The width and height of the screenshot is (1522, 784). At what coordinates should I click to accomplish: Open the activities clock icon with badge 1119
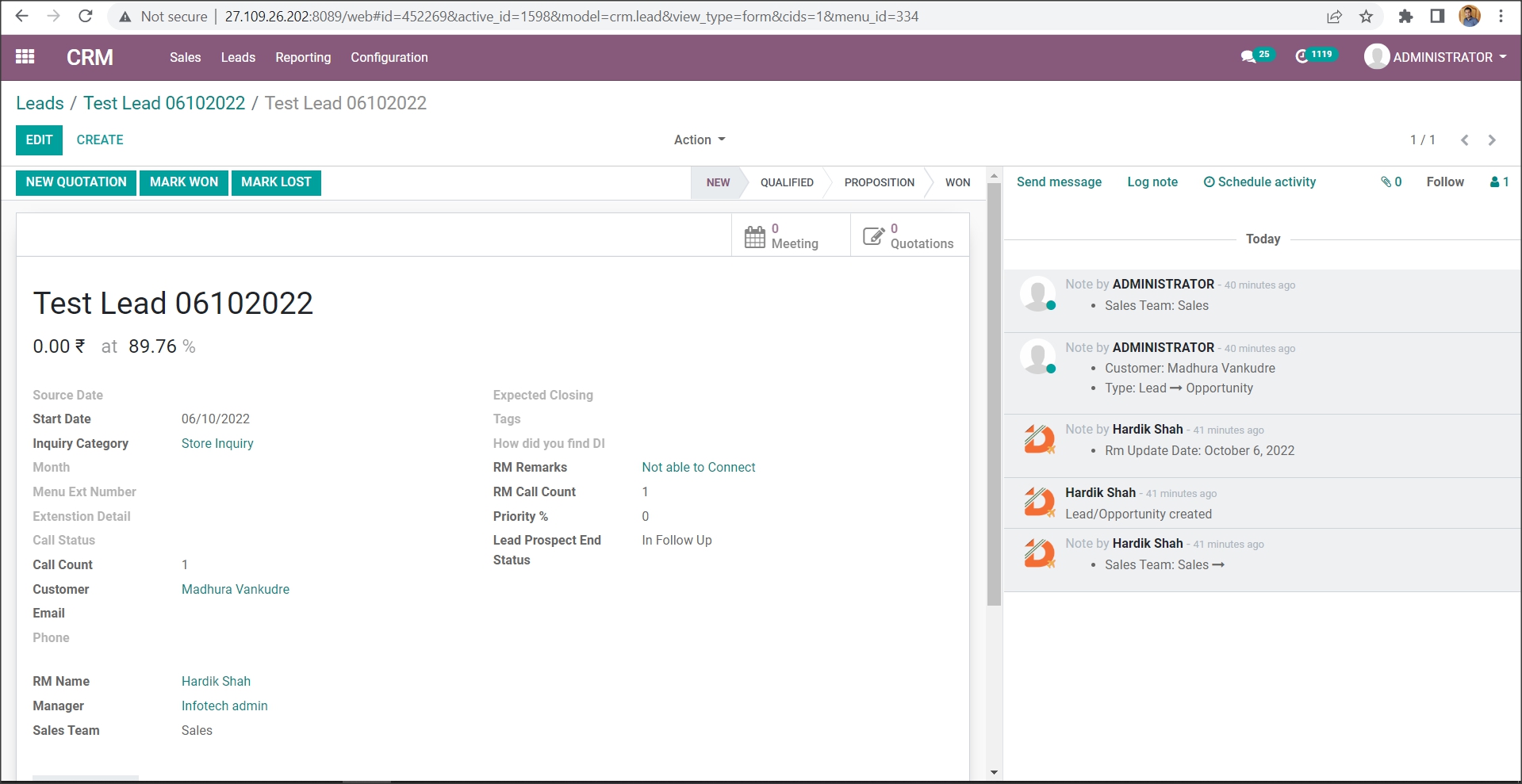point(1302,56)
